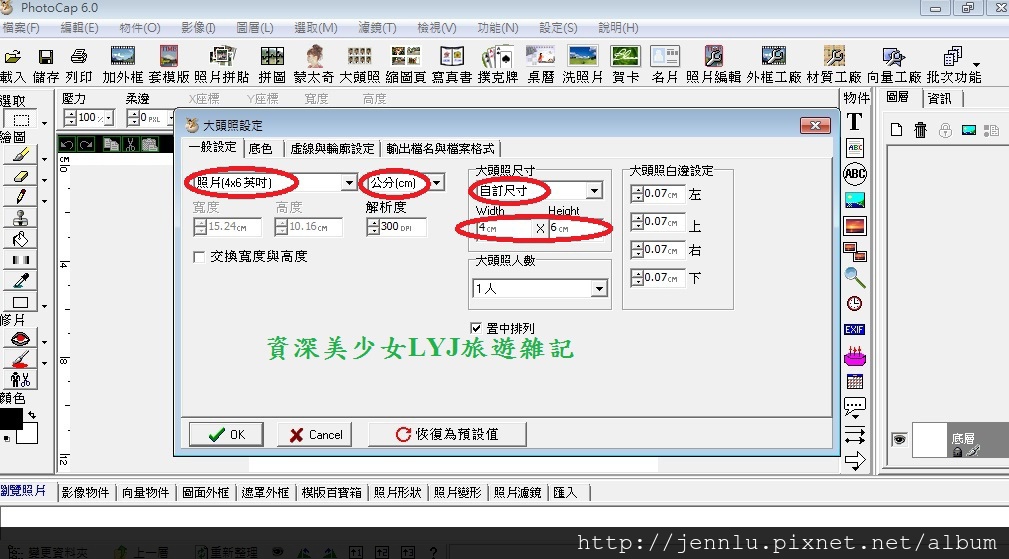Image resolution: width=1009 pixels, height=559 pixels.
Task: Open the 加外框 add frame tool
Action: click(122, 64)
